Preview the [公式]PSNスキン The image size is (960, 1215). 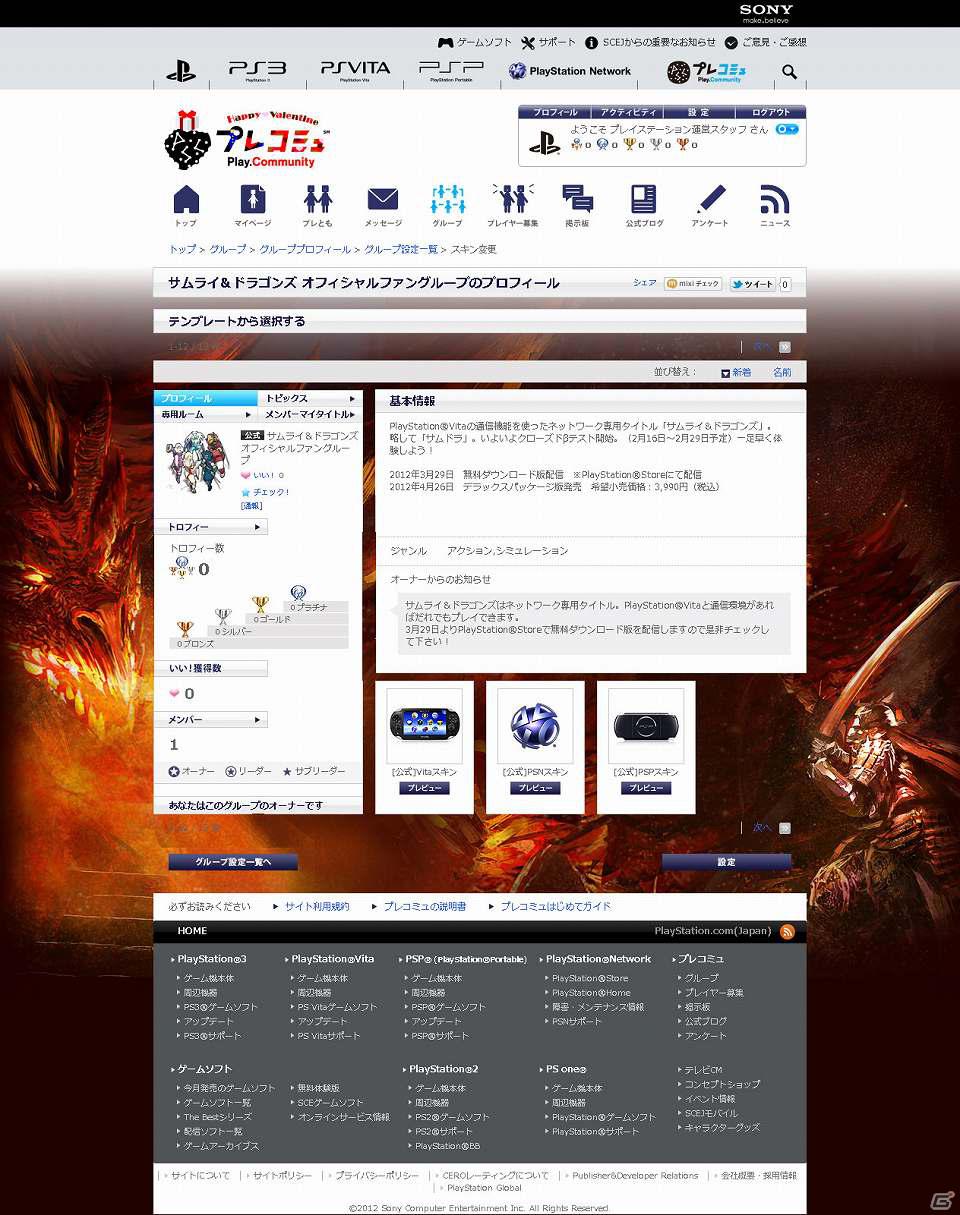[x=535, y=788]
